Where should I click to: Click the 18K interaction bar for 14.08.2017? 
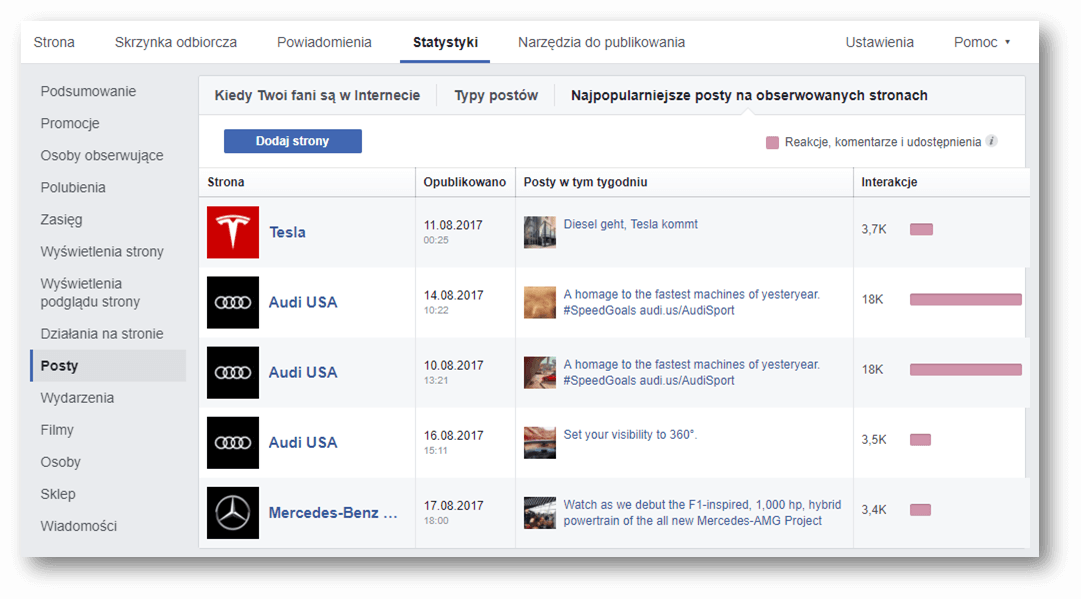tap(966, 299)
